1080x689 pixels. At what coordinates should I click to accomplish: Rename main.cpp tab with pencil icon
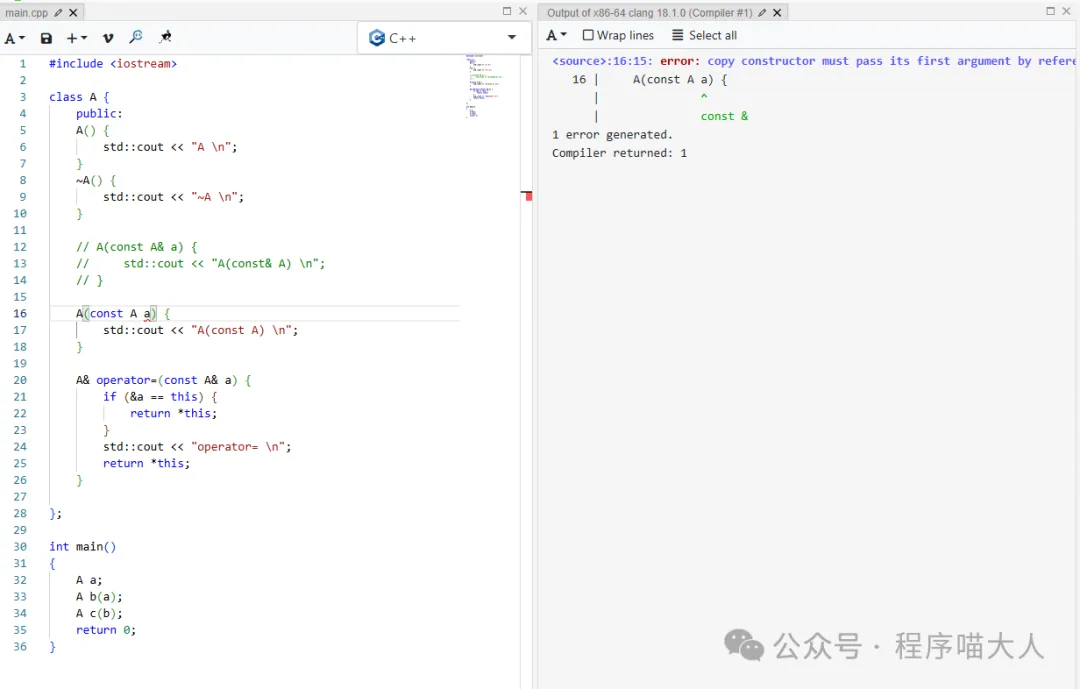click(x=59, y=12)
